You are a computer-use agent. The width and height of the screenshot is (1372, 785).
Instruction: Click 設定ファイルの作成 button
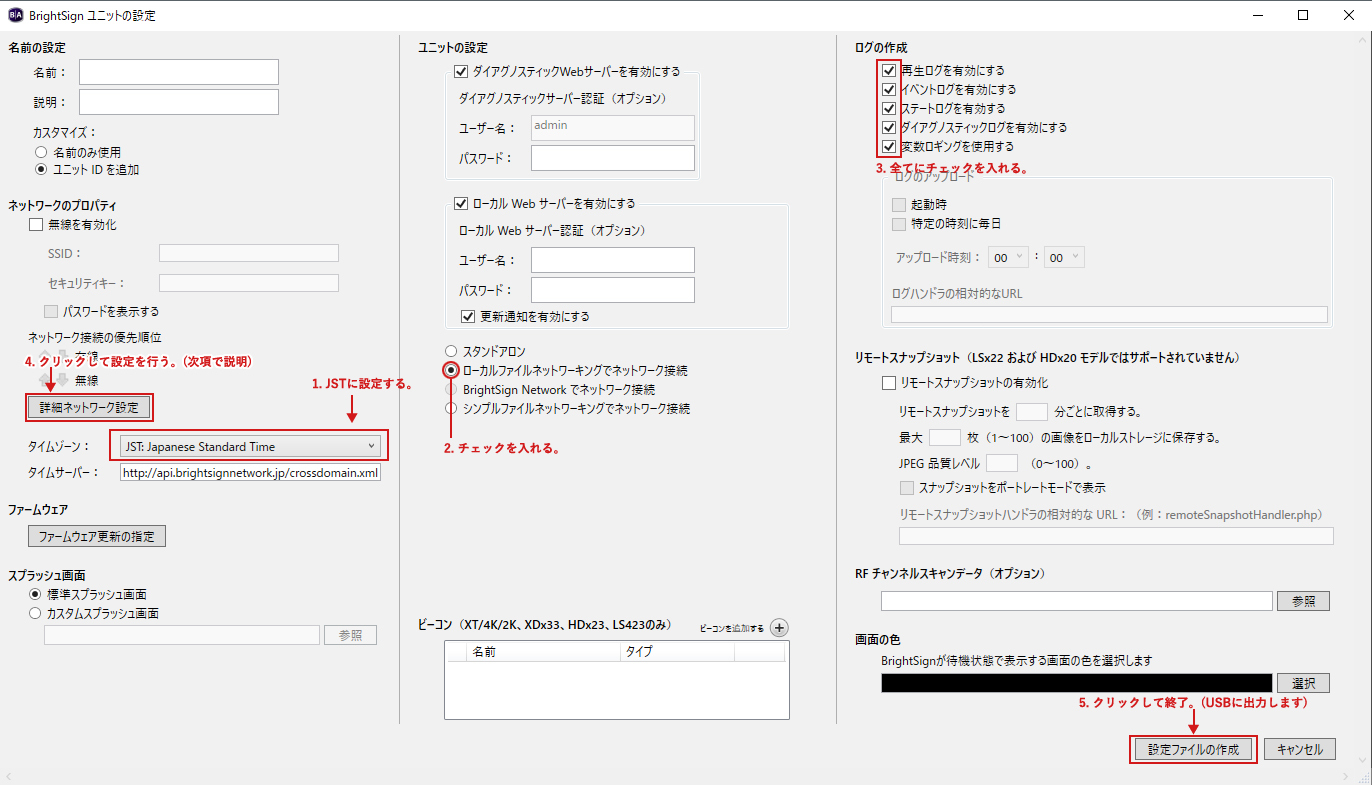point(1193,750)
